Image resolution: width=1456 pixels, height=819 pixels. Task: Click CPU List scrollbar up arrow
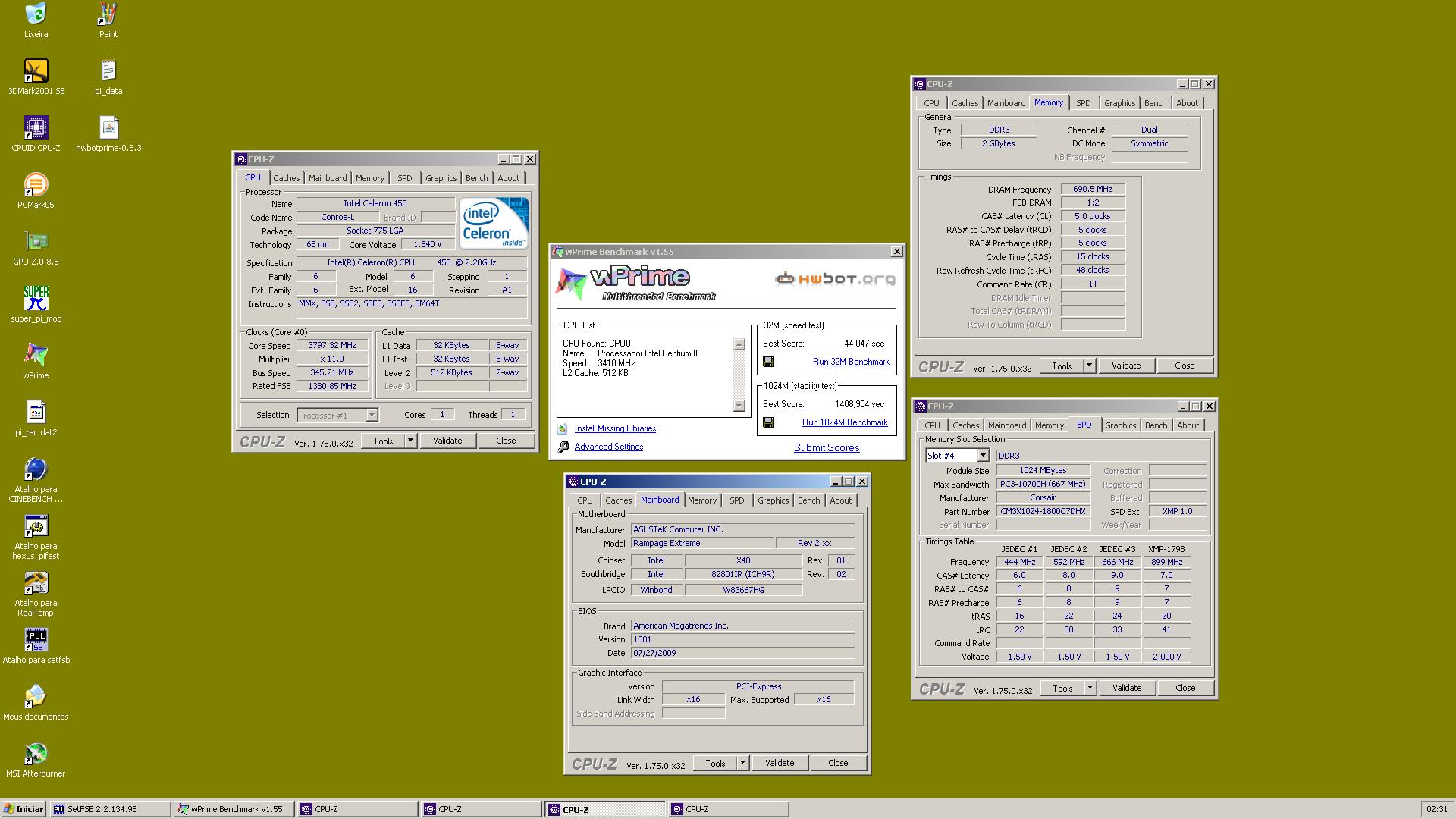tap(739, 344)
